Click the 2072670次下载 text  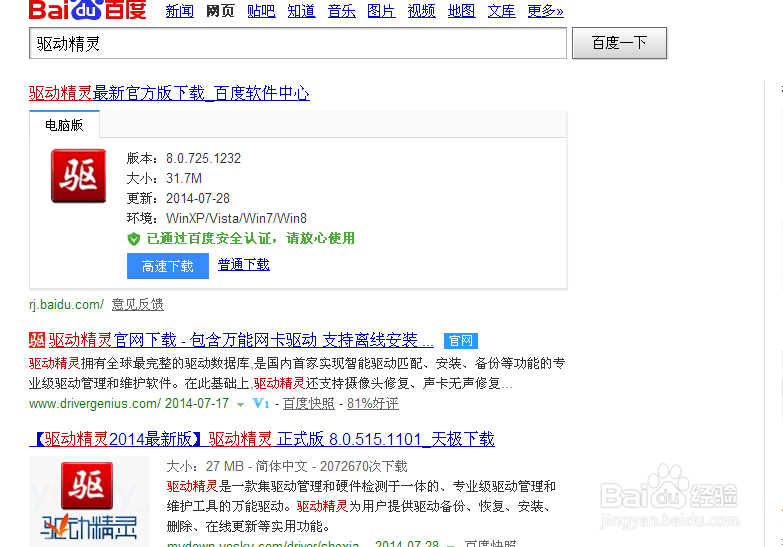click(x=364, y=466)
